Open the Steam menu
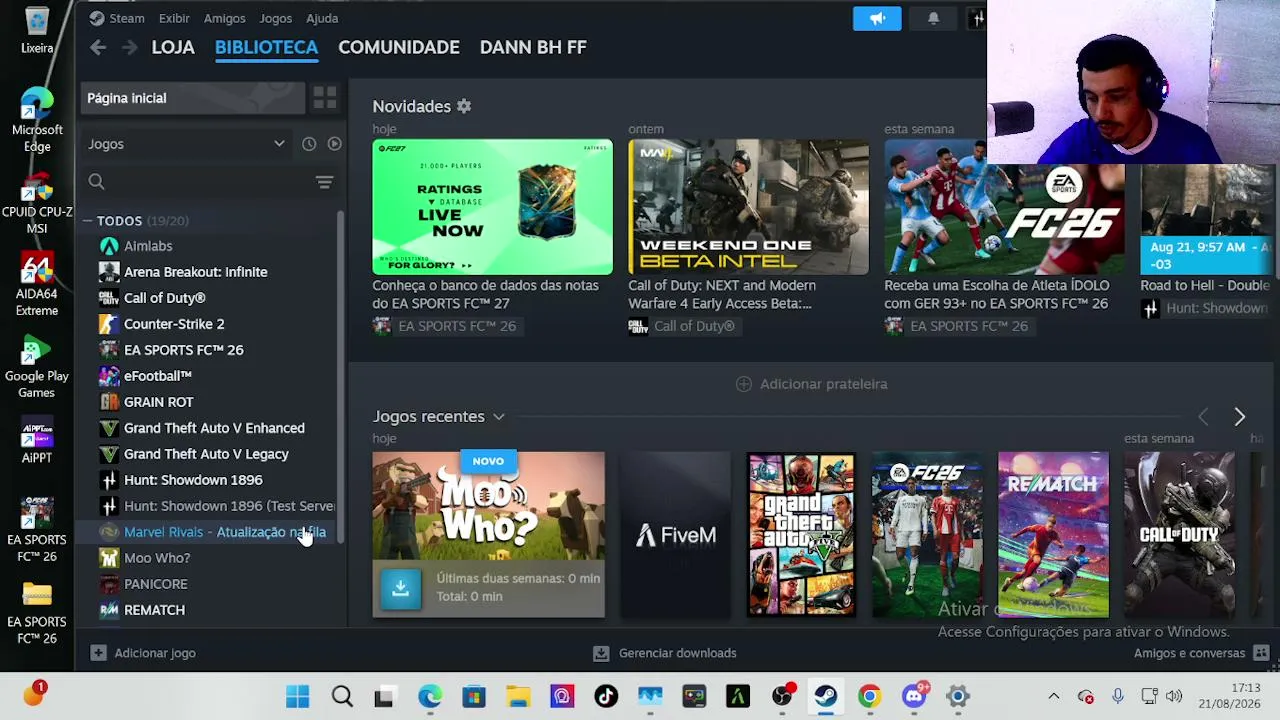Screen dimensions: 1280x720 tap(117, 18)
